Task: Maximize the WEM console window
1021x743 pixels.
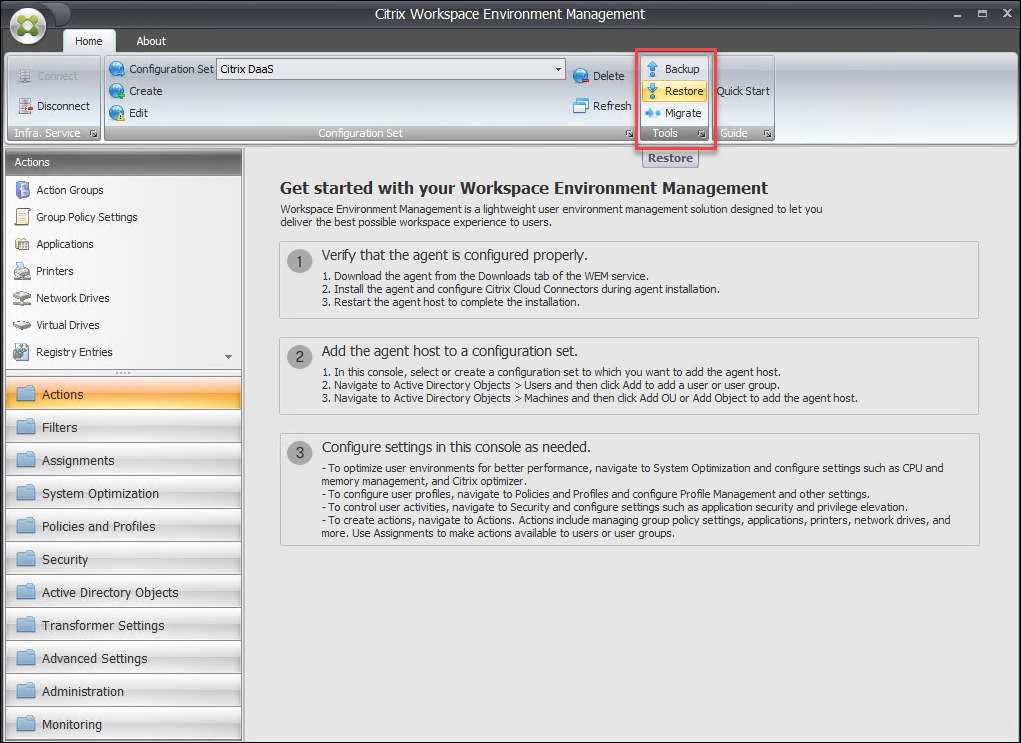Action: pyautogui.click(x=982, y=14)
